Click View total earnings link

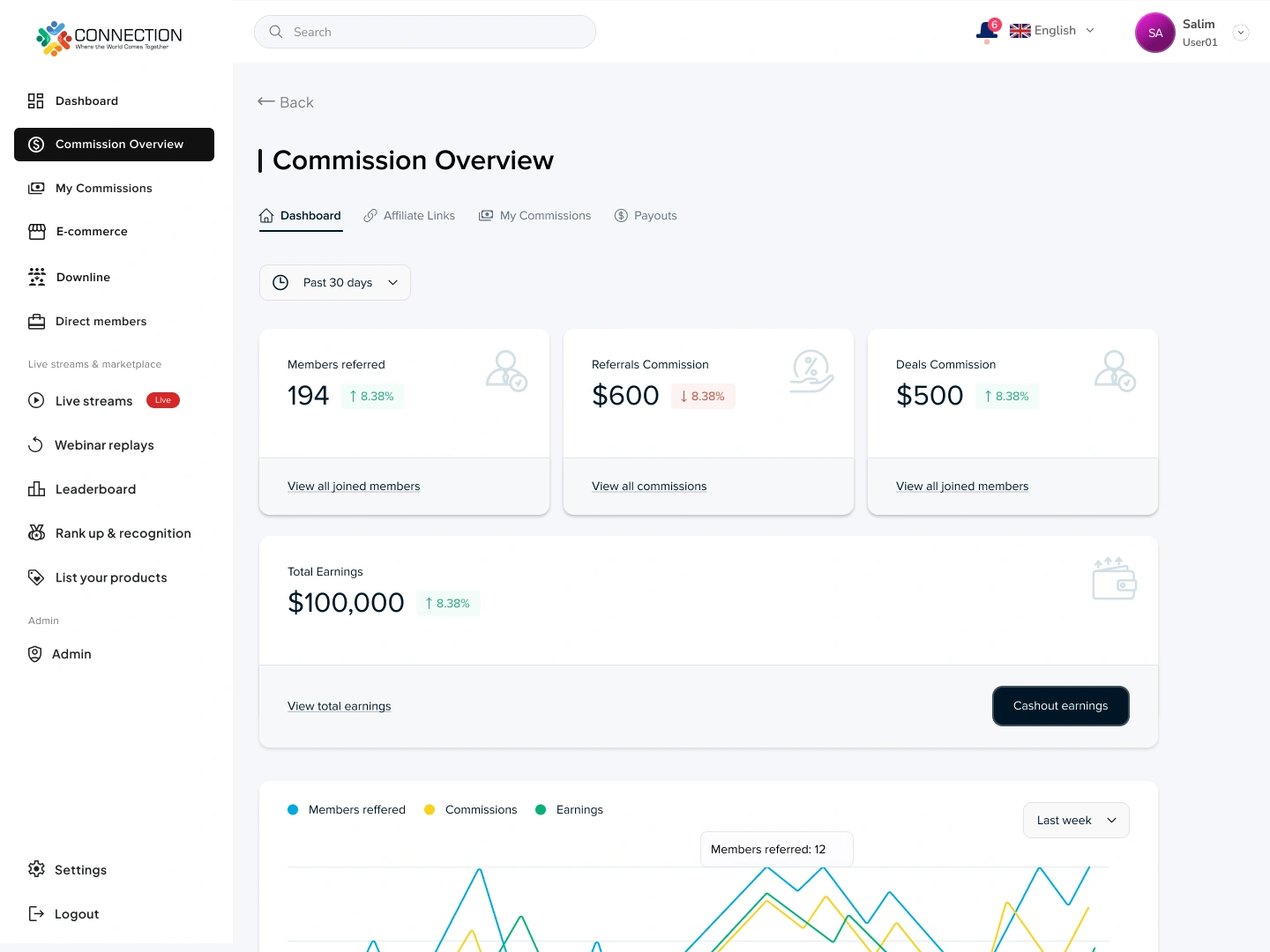coord(340,707)
